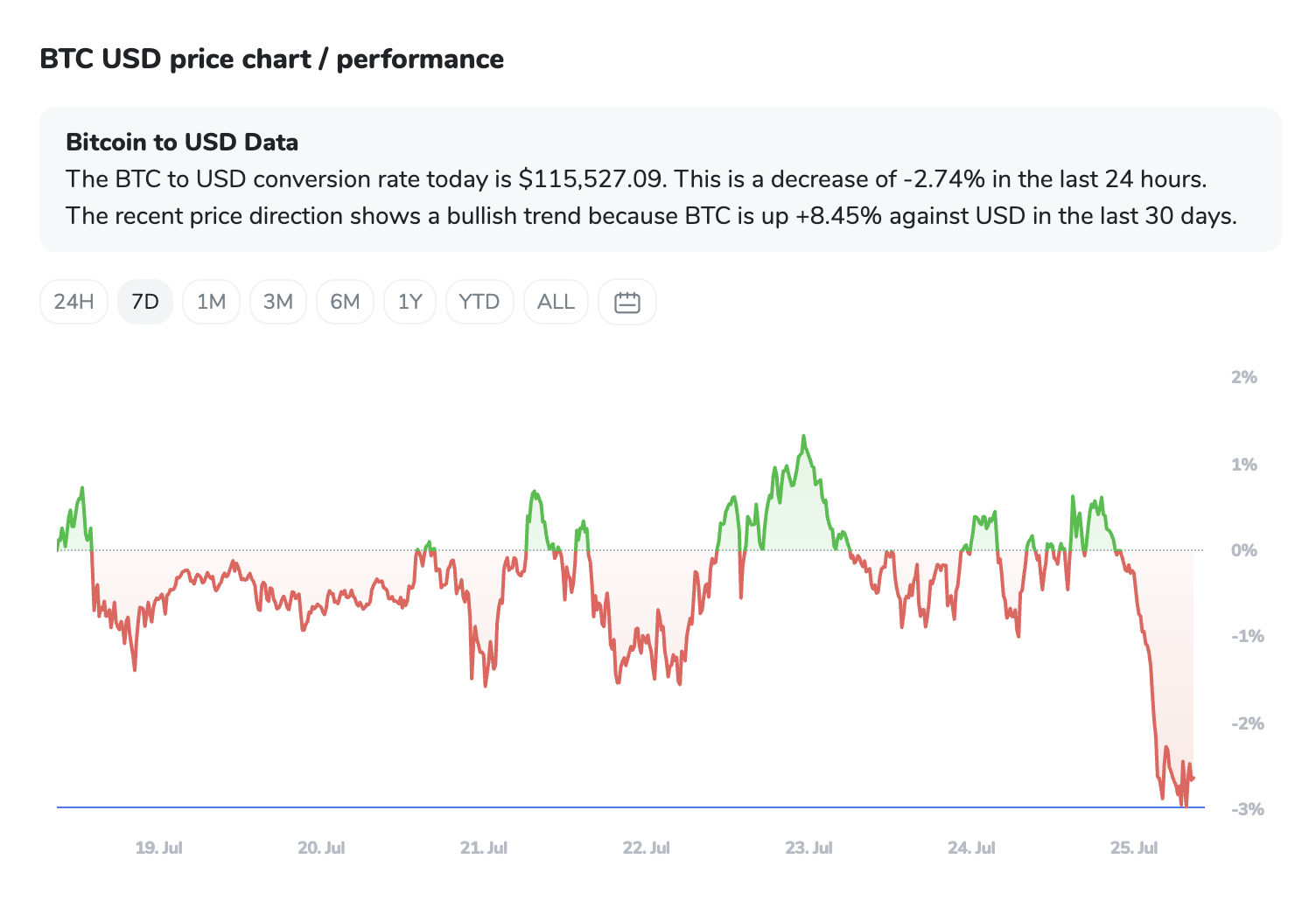Click the 'BTC USD price chart / performance' heading
The image size is (1316, 901).
(x=272, y=59)
